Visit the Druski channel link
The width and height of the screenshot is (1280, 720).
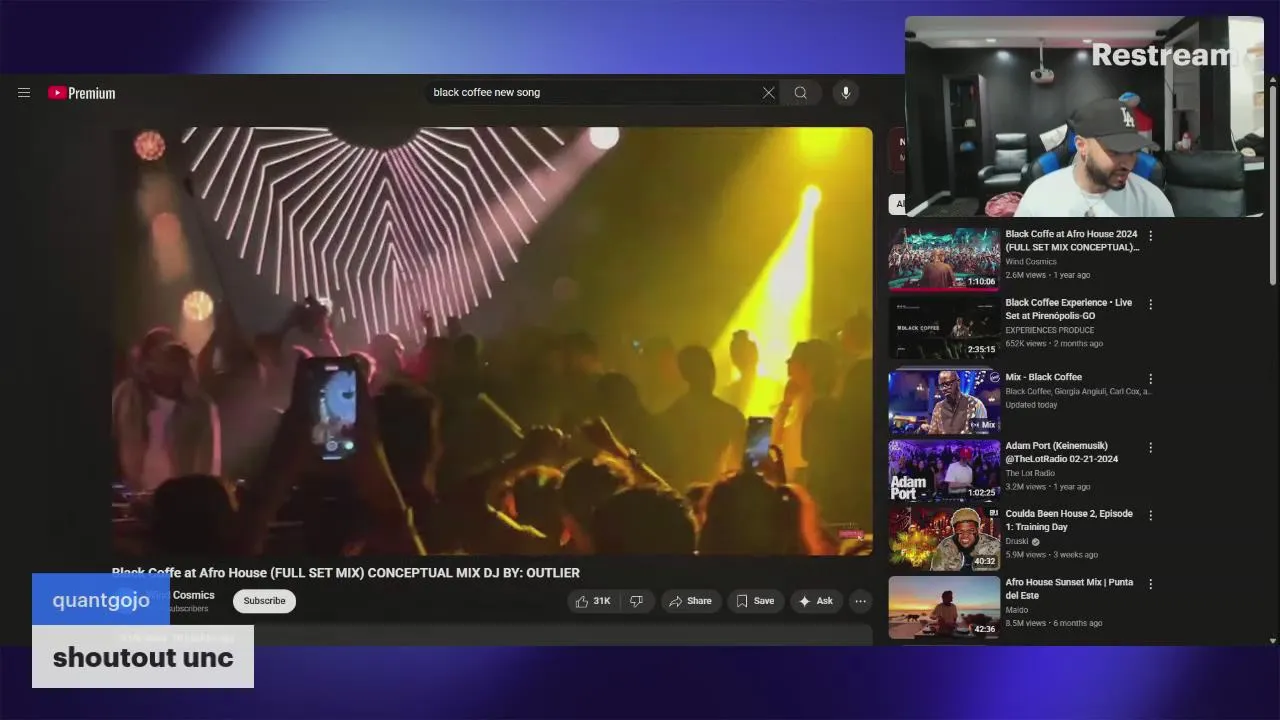[1016, 542]
